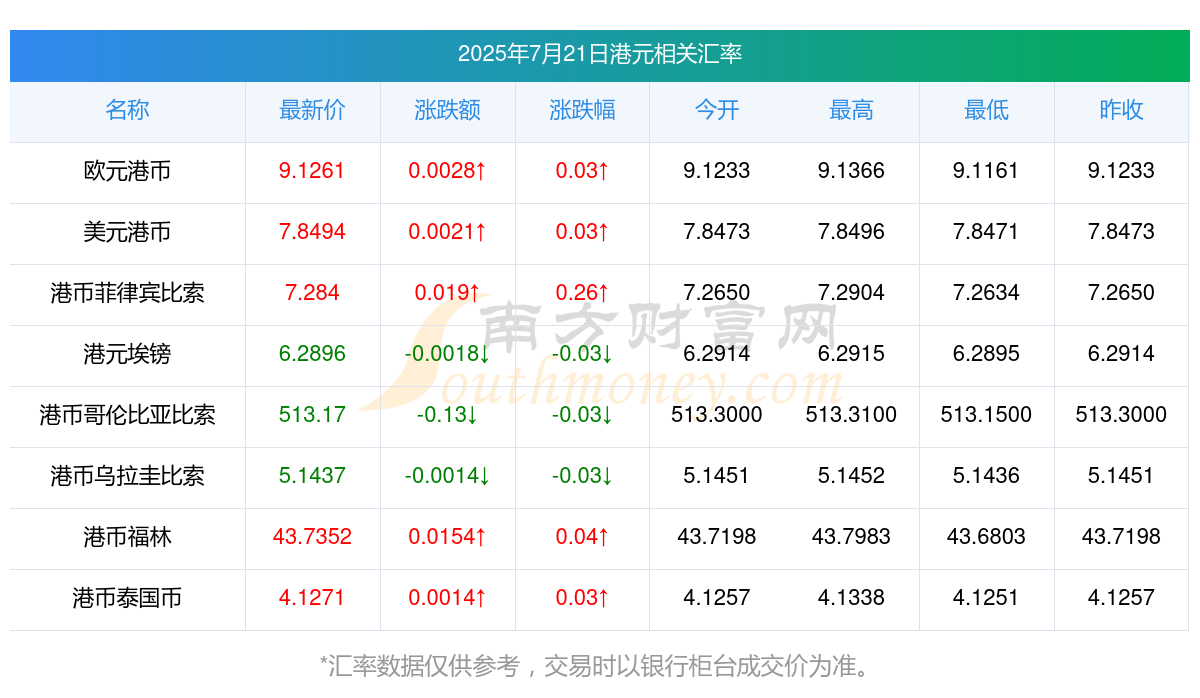Click the 港币乌拉圭比索 row name
This screenshot has width=1200, height=698.
pyautogui.click(x=127, y=476)
